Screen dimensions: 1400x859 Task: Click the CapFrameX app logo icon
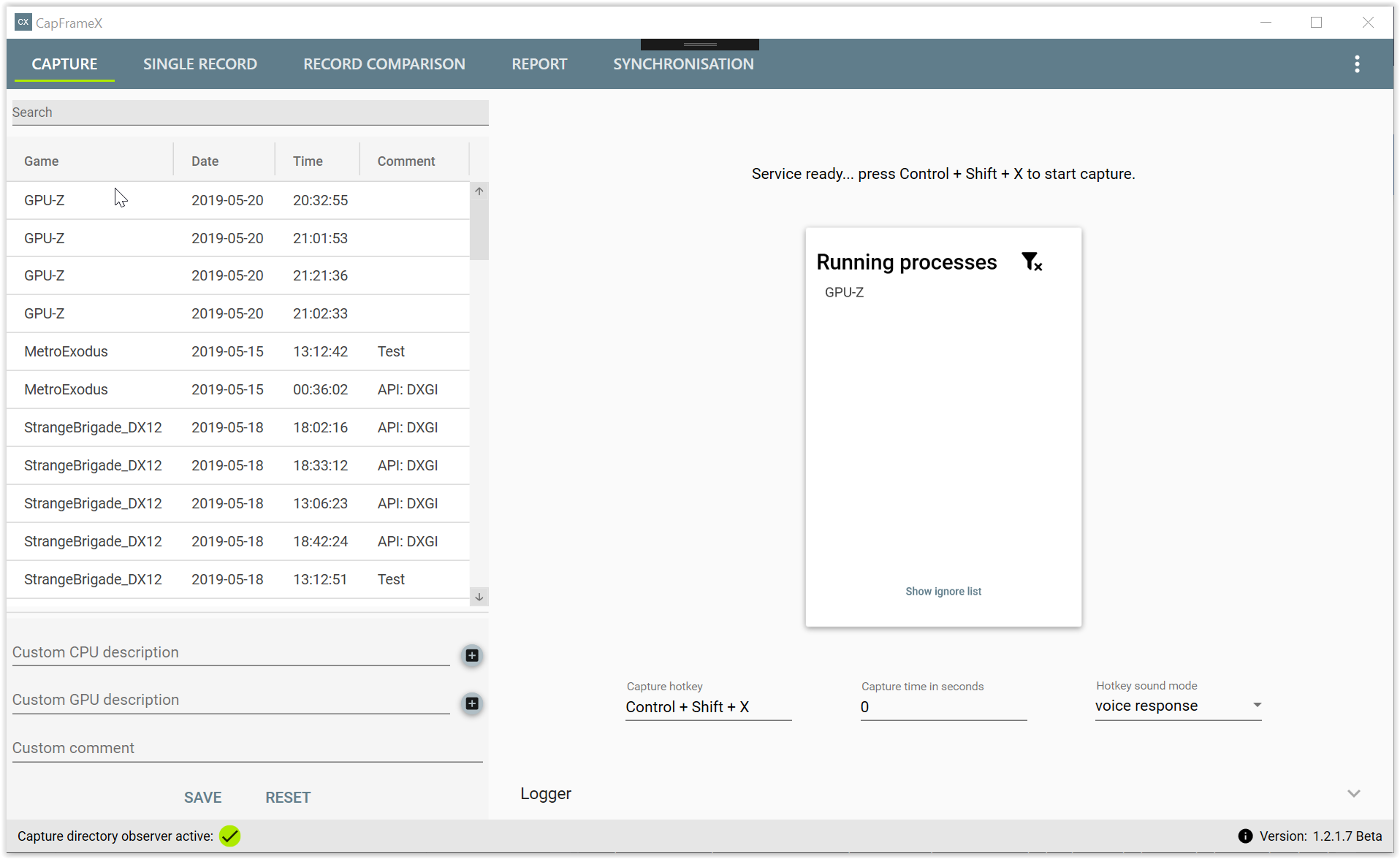(23, 22)
